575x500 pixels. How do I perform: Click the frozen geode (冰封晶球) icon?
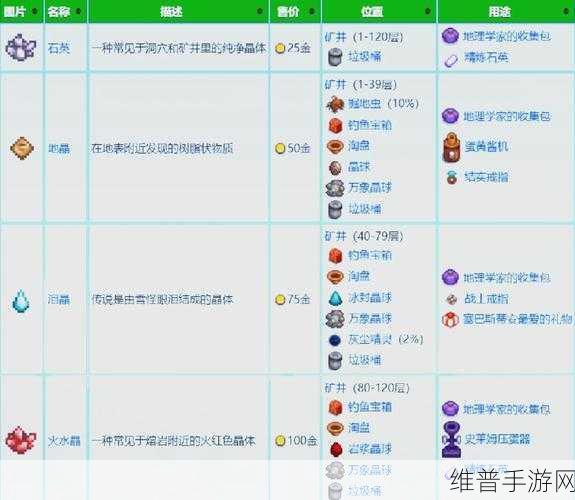tap(335, 298)
